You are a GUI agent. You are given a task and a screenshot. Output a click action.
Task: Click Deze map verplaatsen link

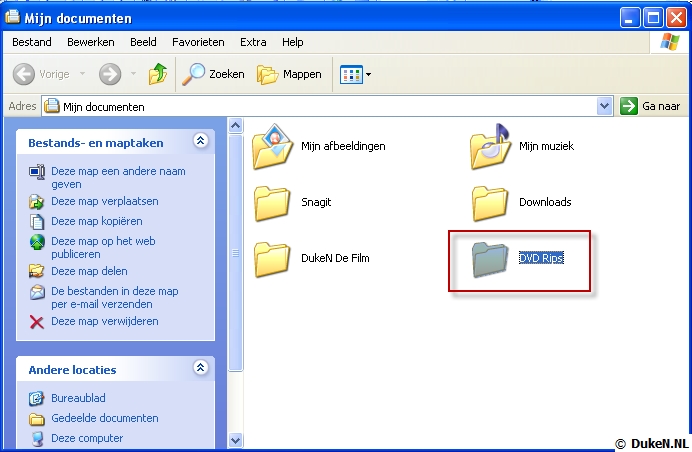pos(105,201)
